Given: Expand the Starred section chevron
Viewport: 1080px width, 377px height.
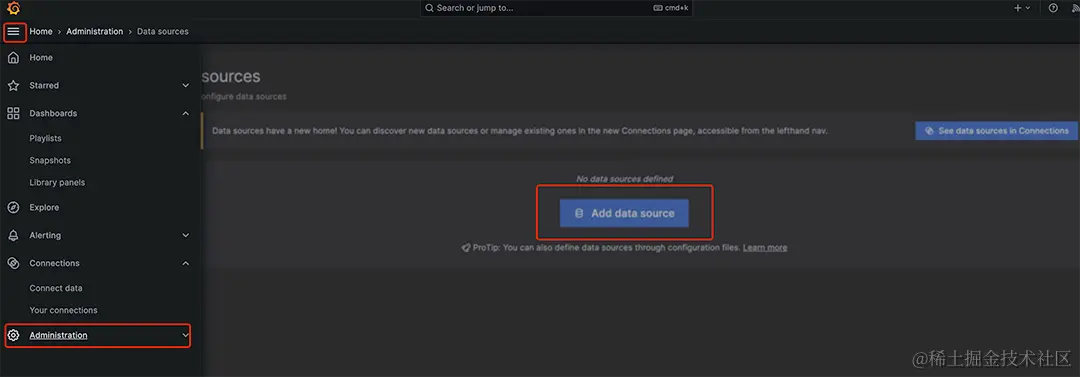Looking at the screenshot, I should click(185, 85).
